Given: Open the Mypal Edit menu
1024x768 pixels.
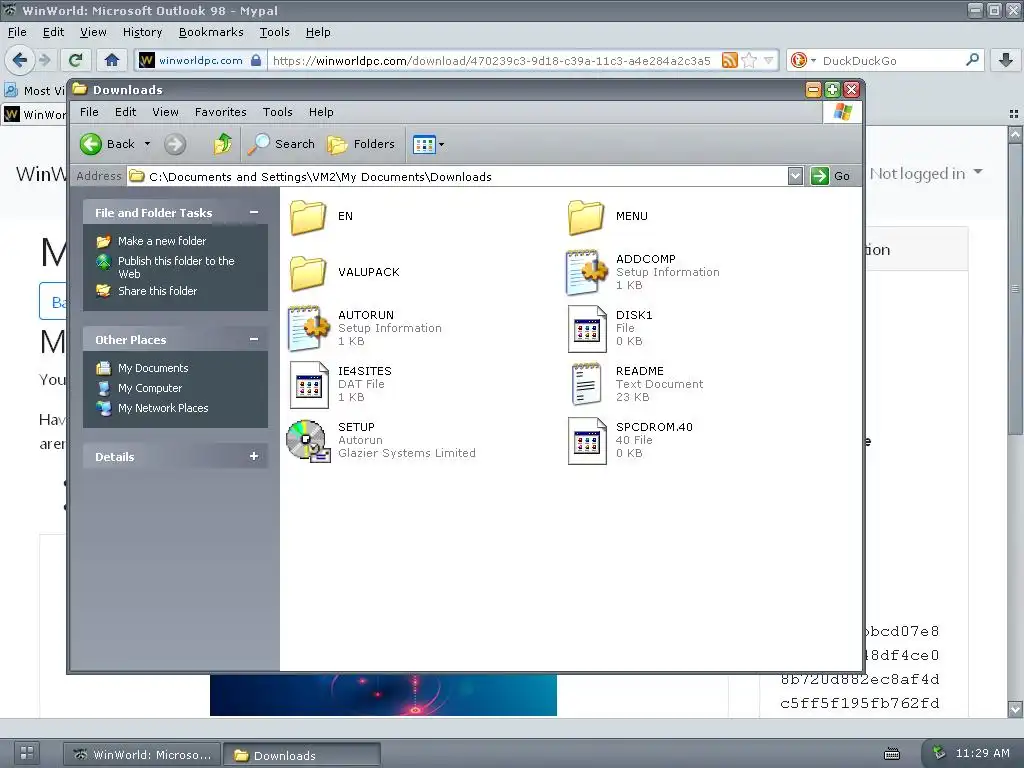Looking at the screenshot, I should pyautogui.click(x=53, y=32).
